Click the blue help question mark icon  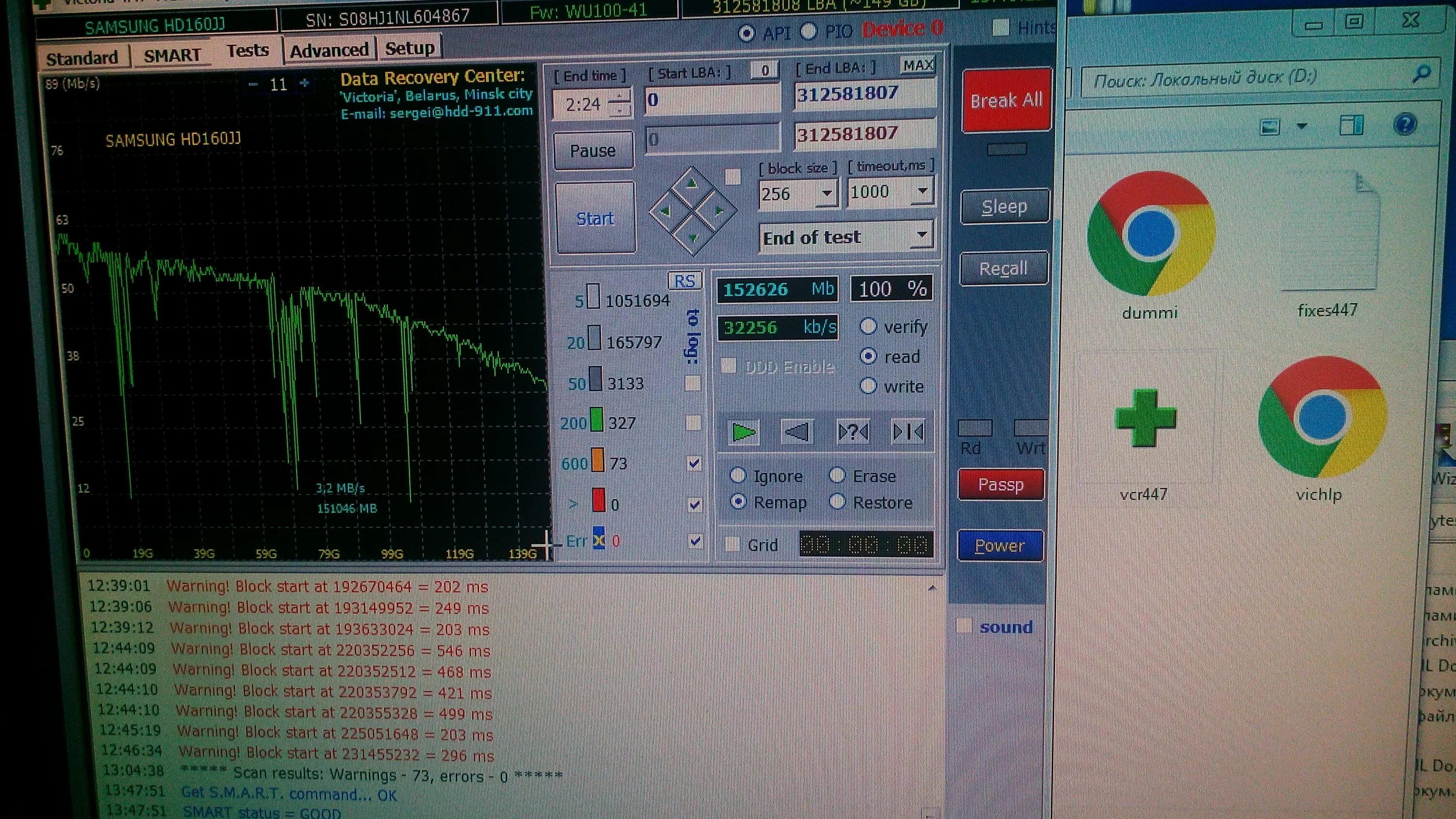(x=1405, y=124)
